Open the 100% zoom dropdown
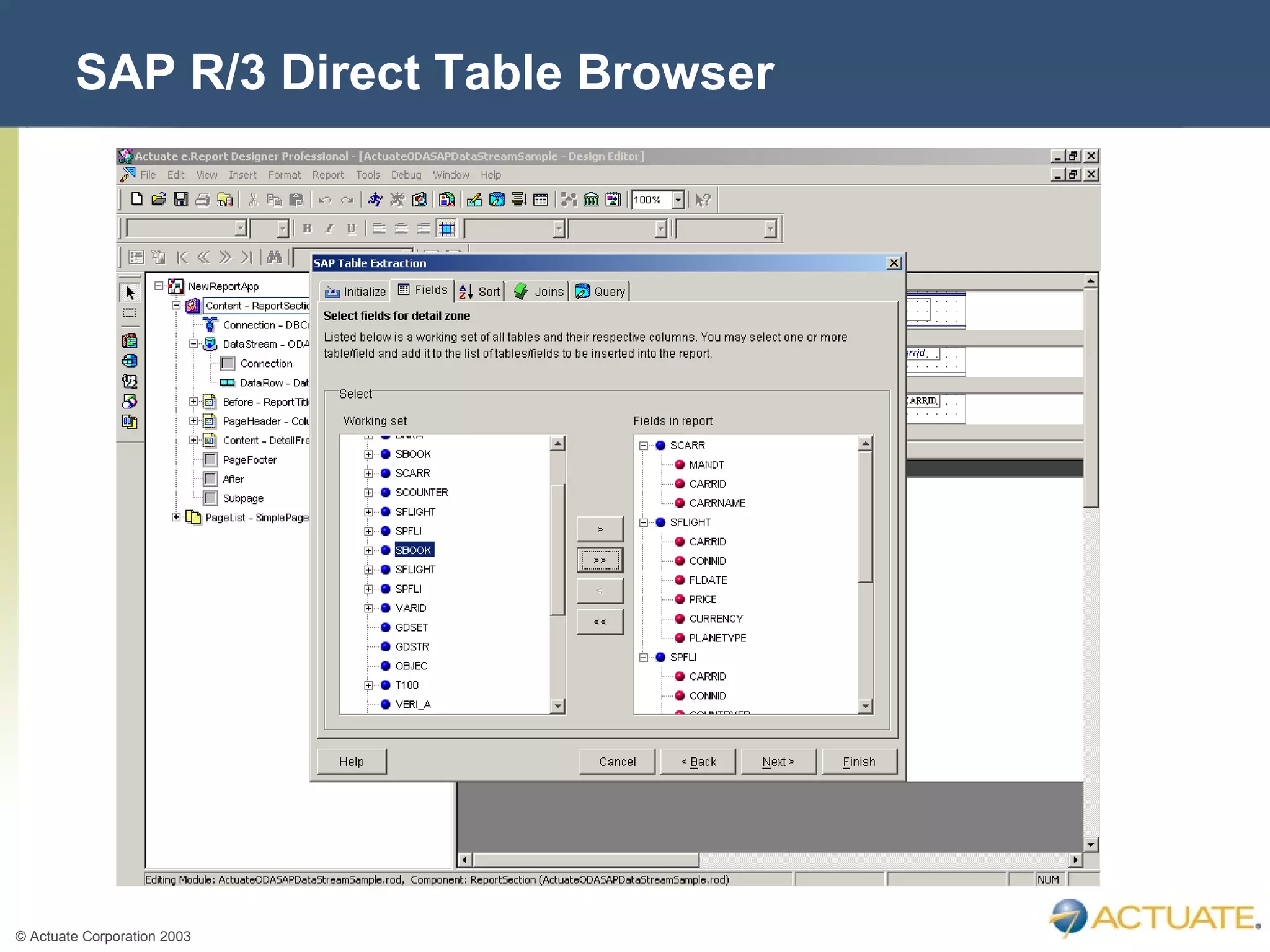 point(678,199)
